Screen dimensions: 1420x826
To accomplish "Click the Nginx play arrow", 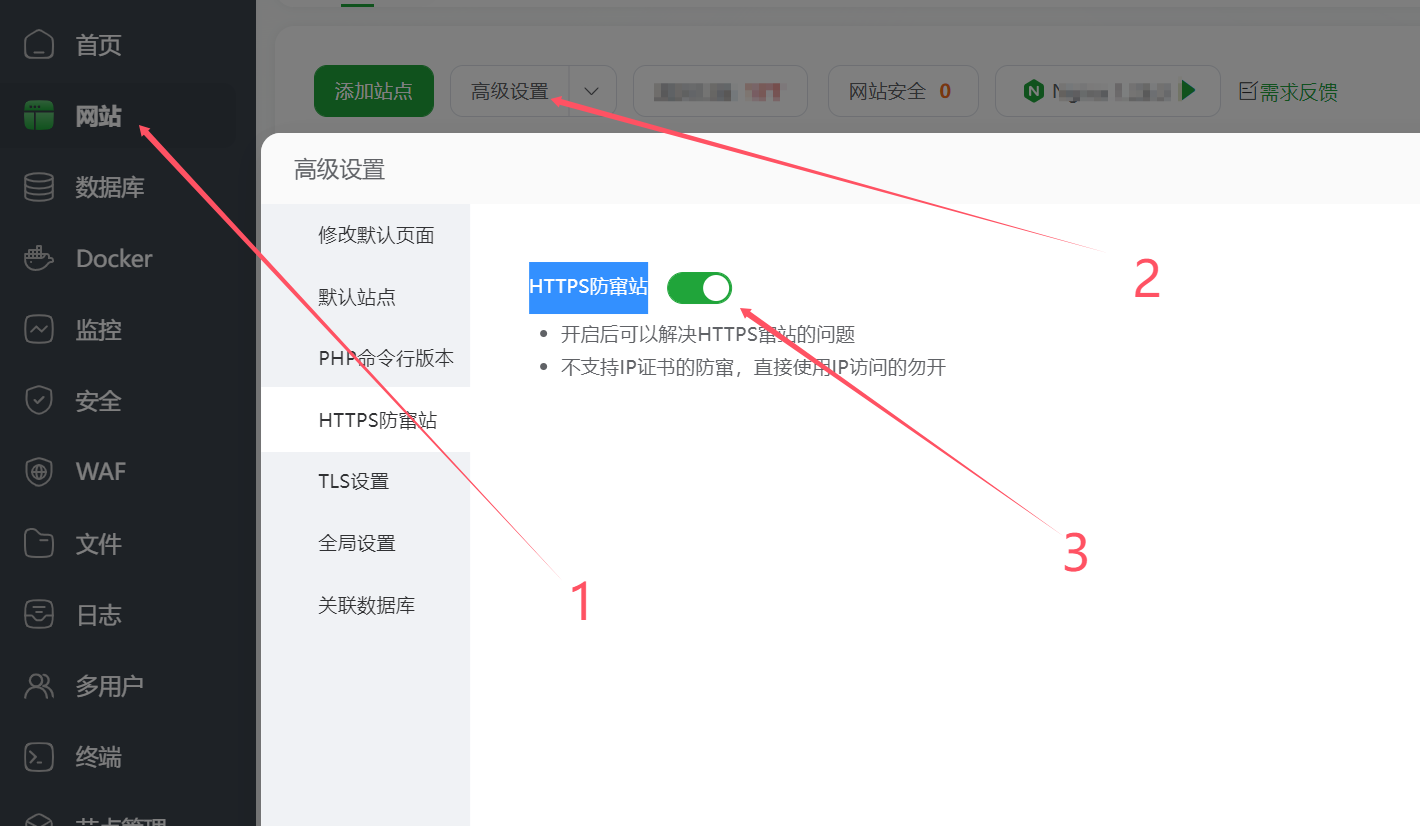I will [x=1188, y=91].
